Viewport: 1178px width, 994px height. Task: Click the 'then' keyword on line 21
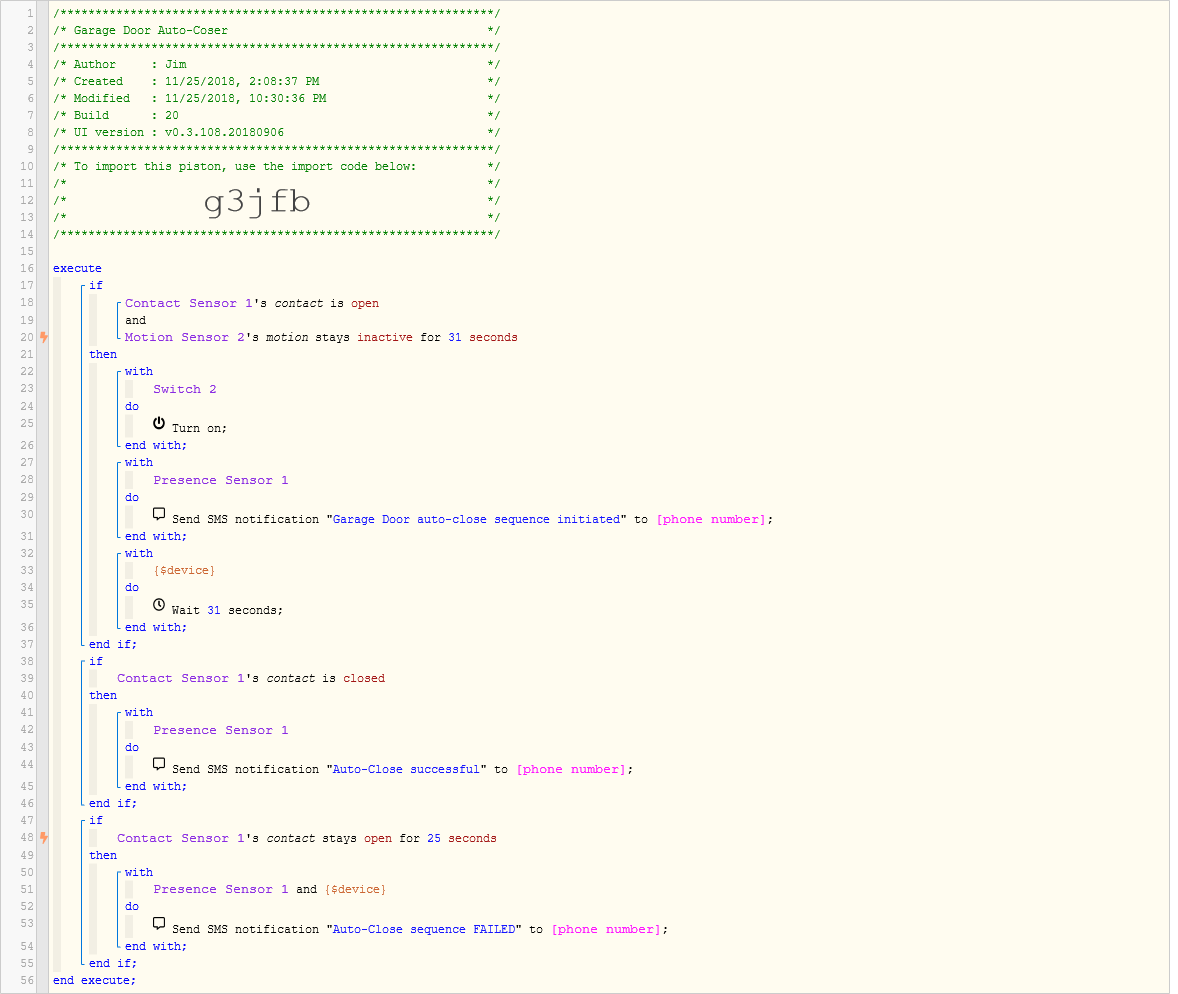pyautogui.click(x=103, y=355)
